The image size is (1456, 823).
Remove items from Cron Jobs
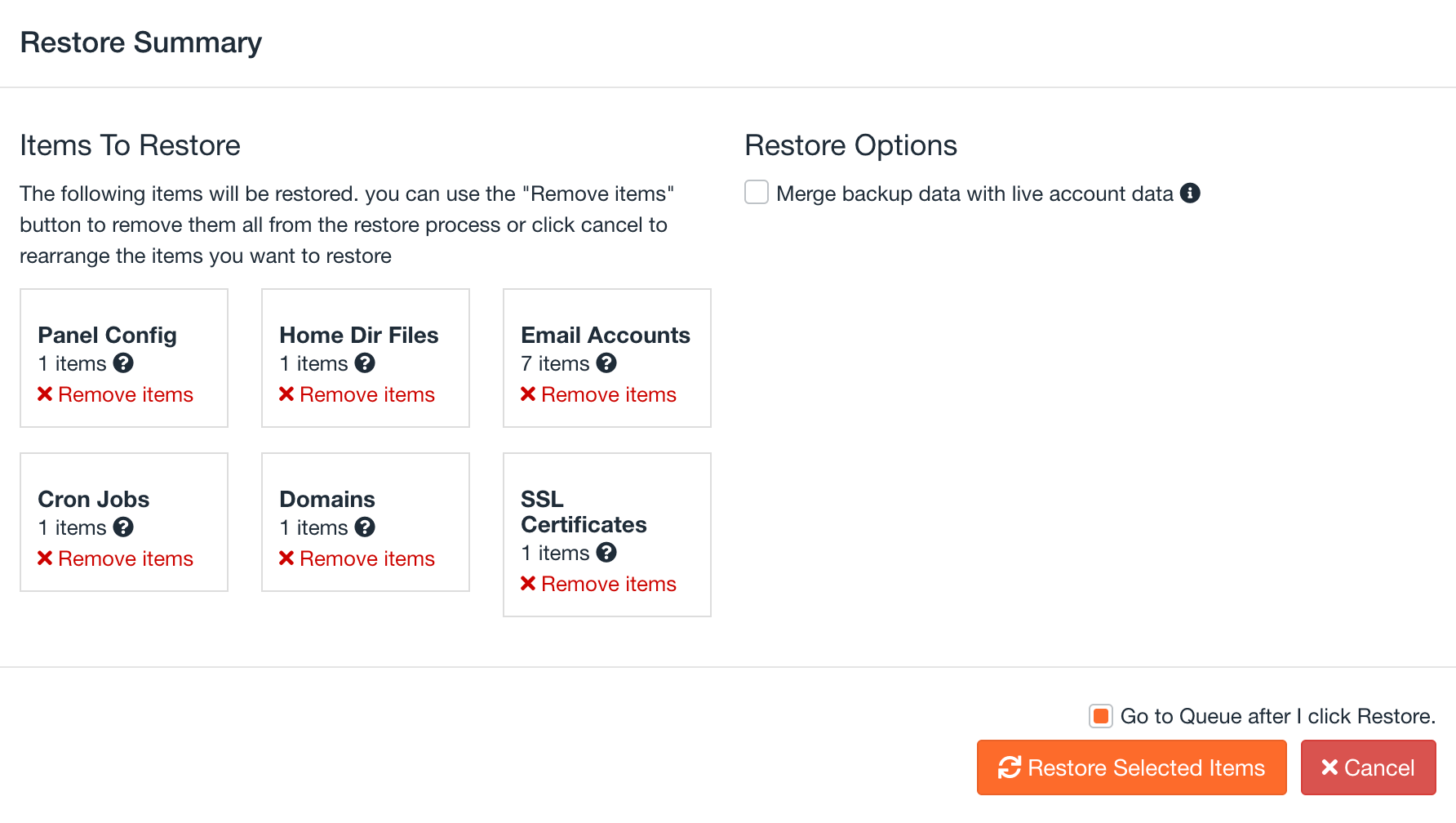point(116,558)
